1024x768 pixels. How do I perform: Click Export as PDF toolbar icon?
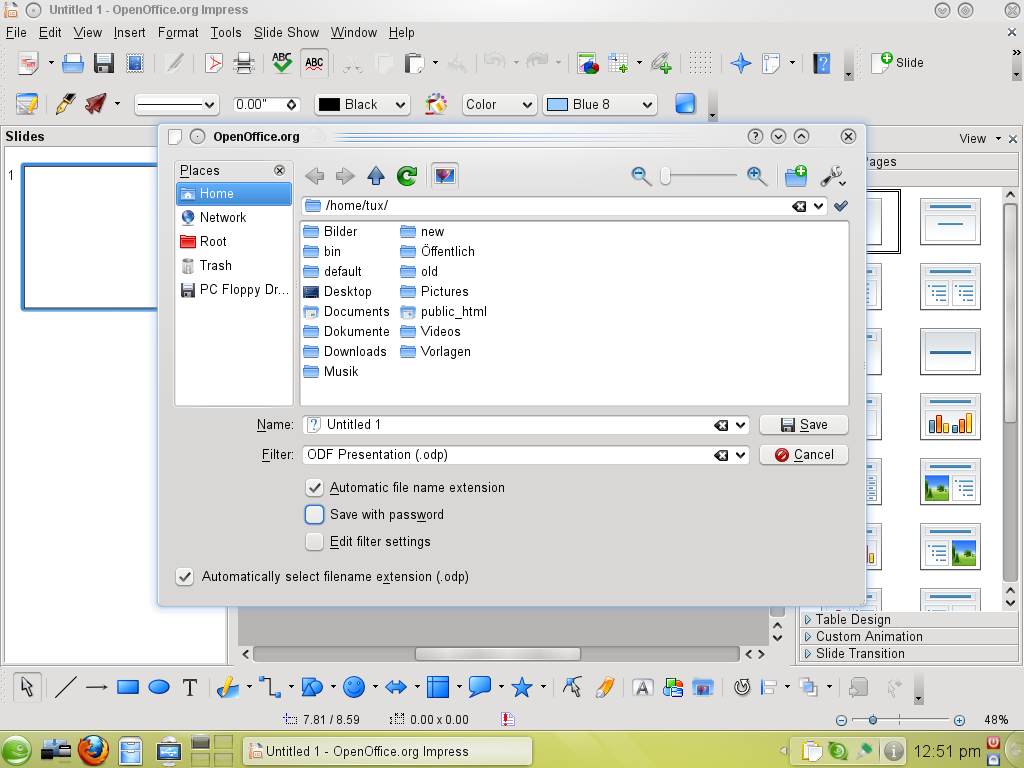tap(214, 63)
